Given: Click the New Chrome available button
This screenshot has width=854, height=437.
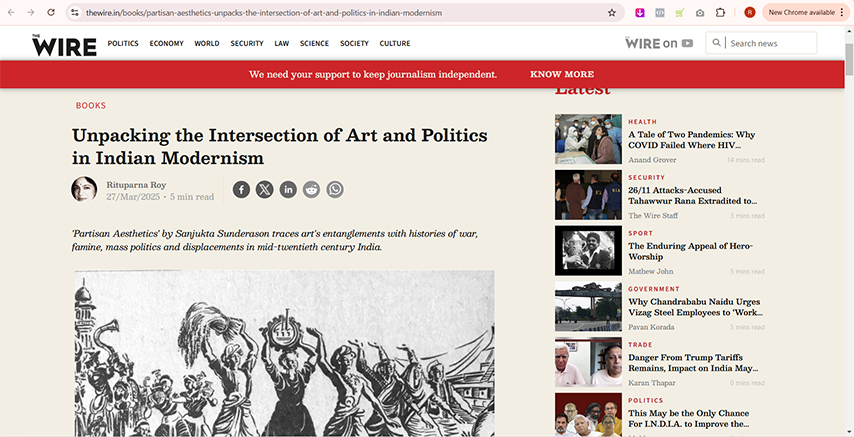Looking at the screenshot, I should click(x=801, y=12).
